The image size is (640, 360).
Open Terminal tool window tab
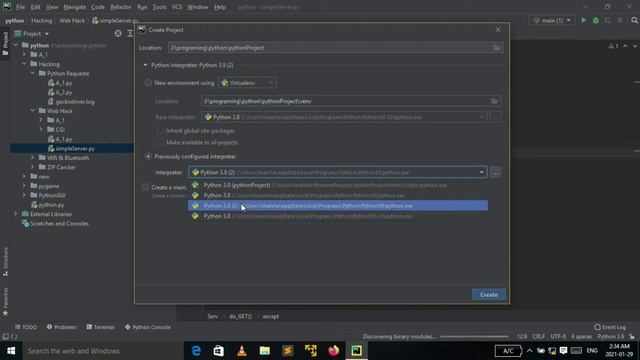coord(100,327)
